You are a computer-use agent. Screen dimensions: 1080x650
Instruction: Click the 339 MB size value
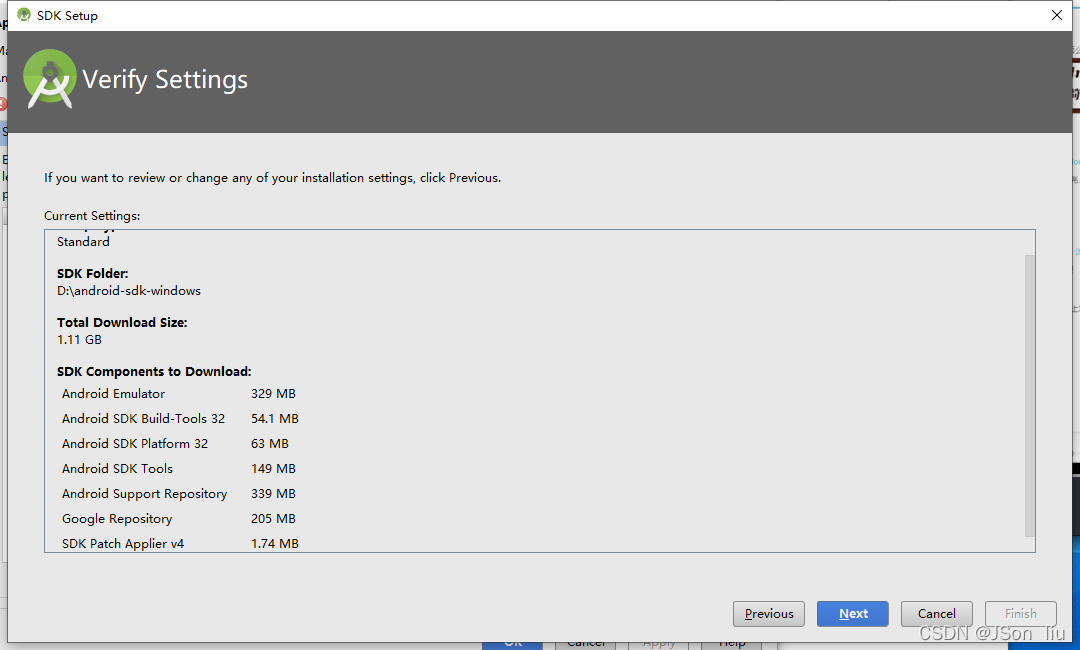pyautogui.click(x=273, y=494)
